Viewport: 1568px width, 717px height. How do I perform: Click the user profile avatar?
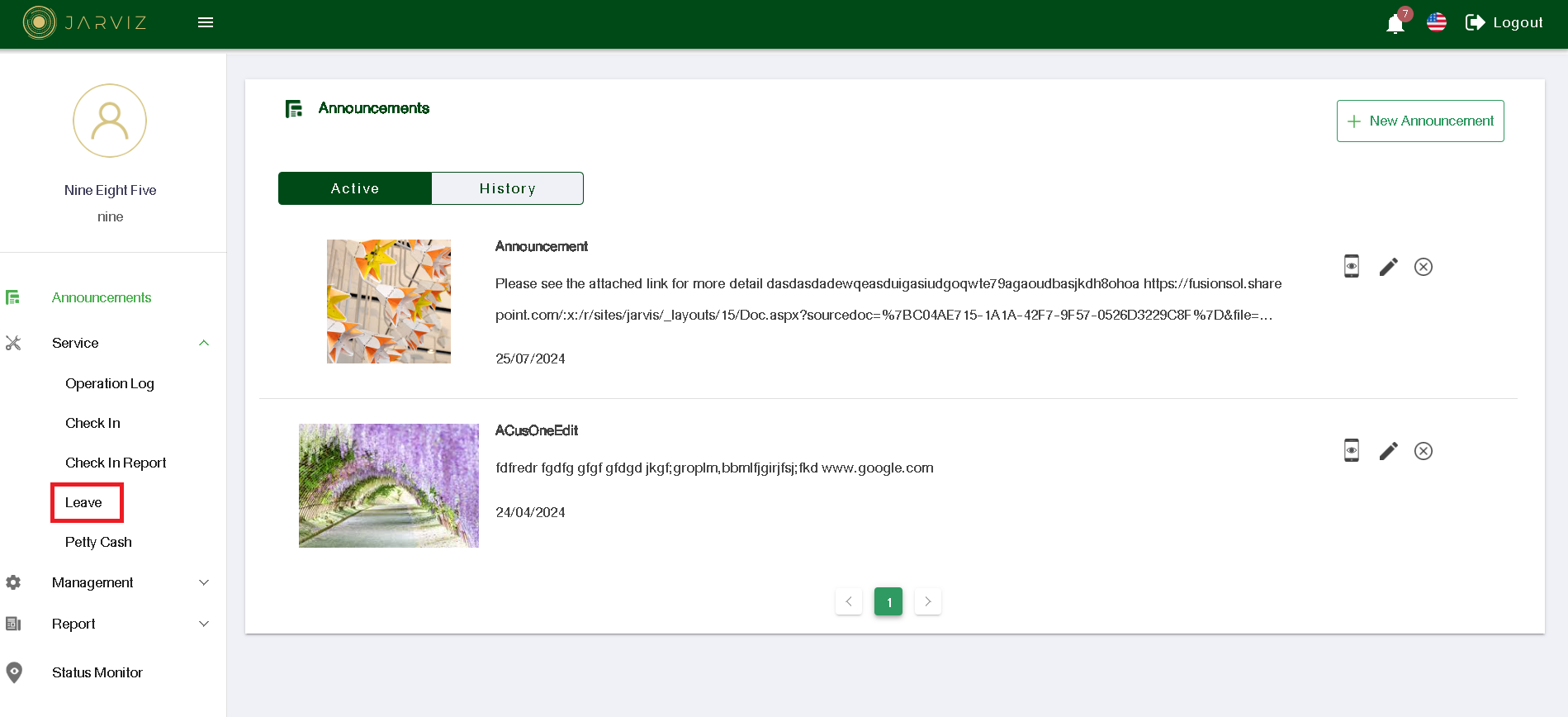click(110, 121)
